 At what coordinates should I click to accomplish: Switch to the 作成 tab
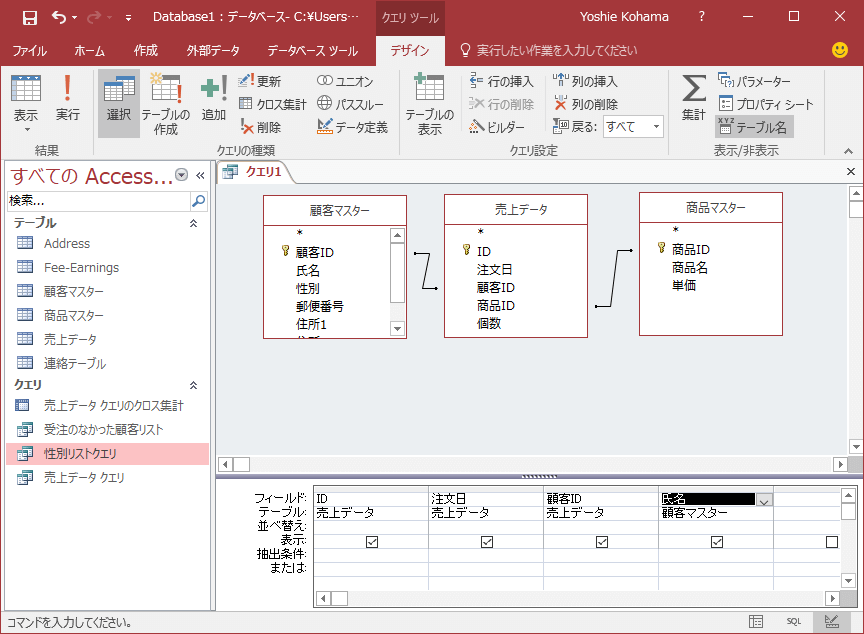click(146, 51)
